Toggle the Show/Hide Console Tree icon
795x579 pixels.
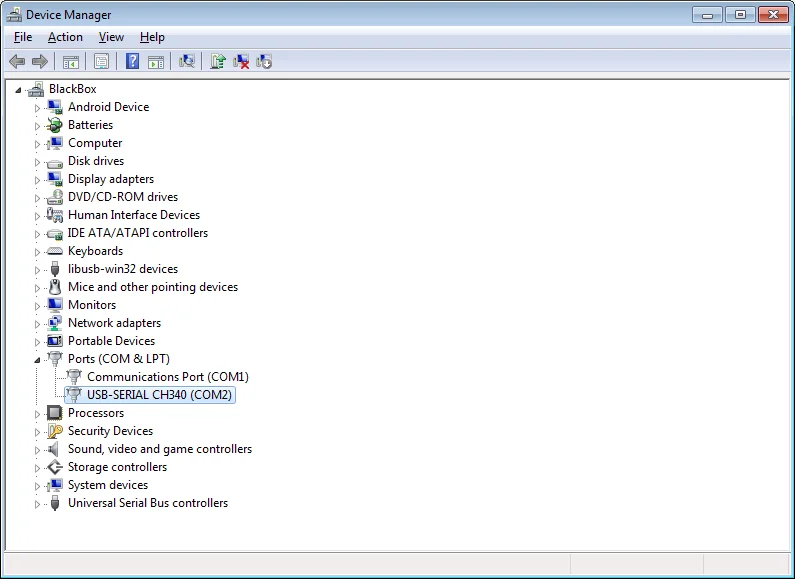[x=70, y=62]
